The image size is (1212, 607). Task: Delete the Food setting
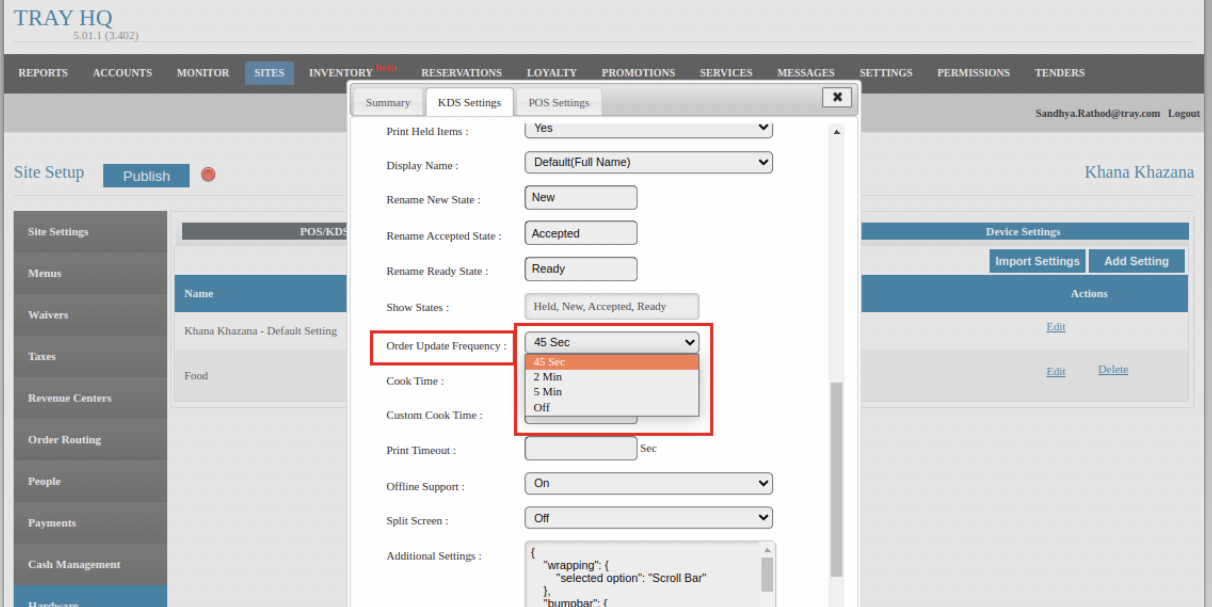click(1112, 370)
